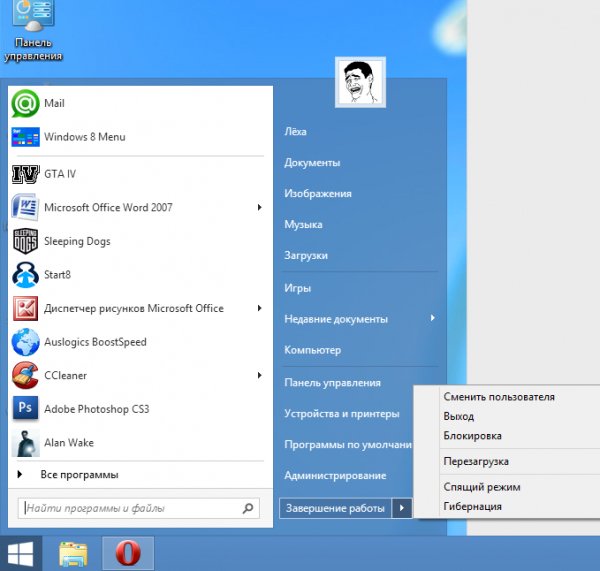
Task: Select Блокировка to lock the PC
Action: 472,436
